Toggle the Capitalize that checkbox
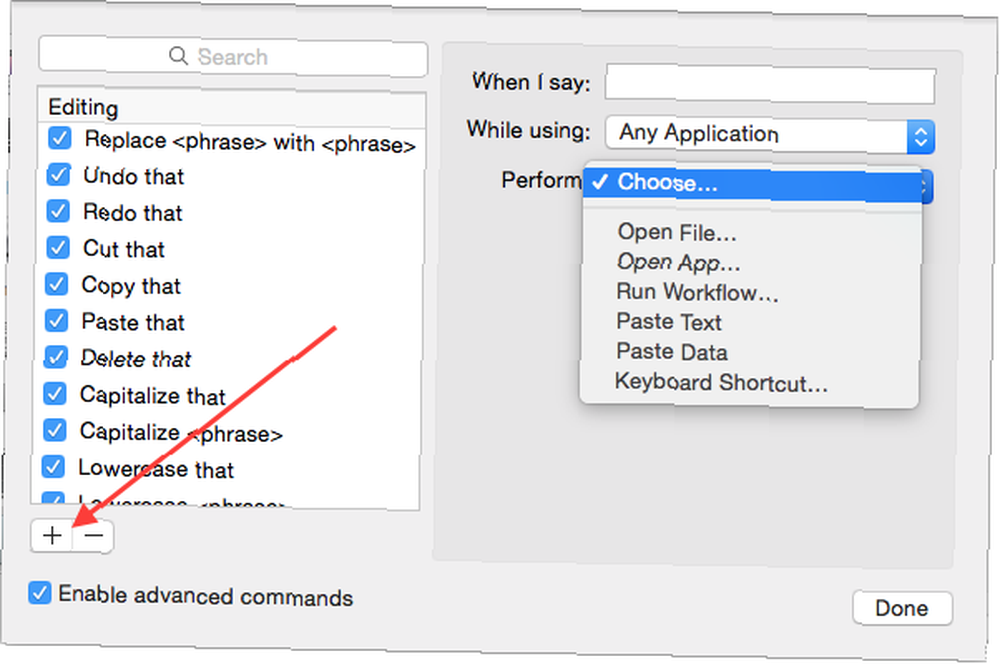The width and height of the screenshot is (1000, 664). [55, 394]
